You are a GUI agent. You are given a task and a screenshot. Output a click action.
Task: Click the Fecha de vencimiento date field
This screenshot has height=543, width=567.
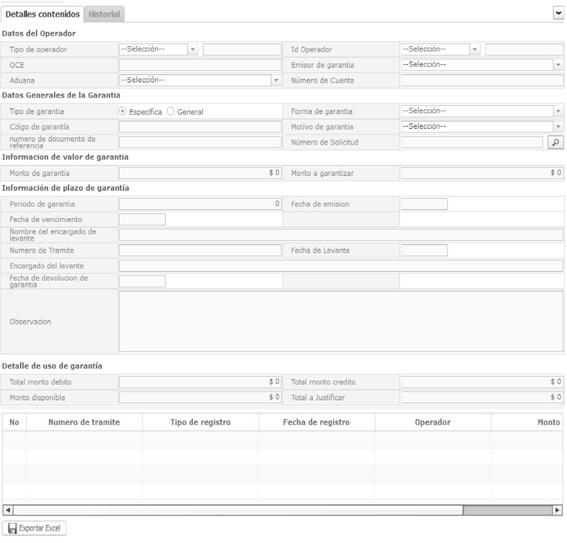142,219
